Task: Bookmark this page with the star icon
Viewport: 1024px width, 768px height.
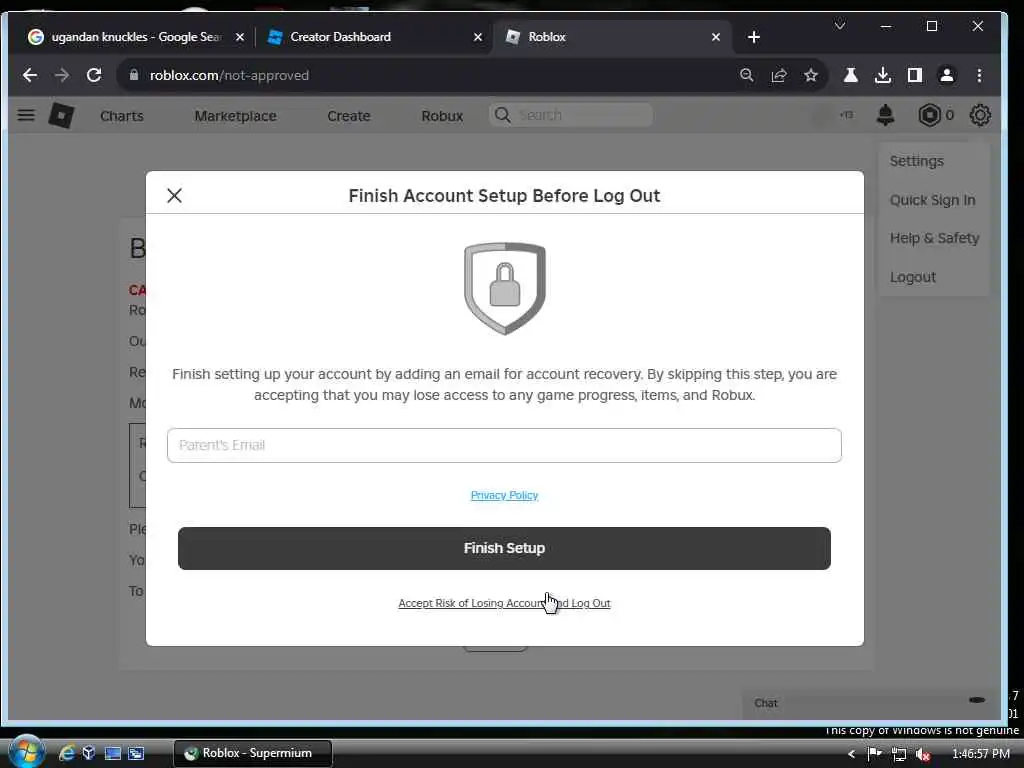Action: point(810,75)
